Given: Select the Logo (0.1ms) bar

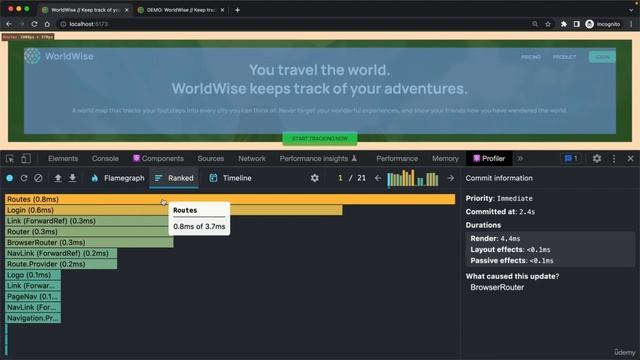Looking at the screenshot, I should (x=33, y=275).
